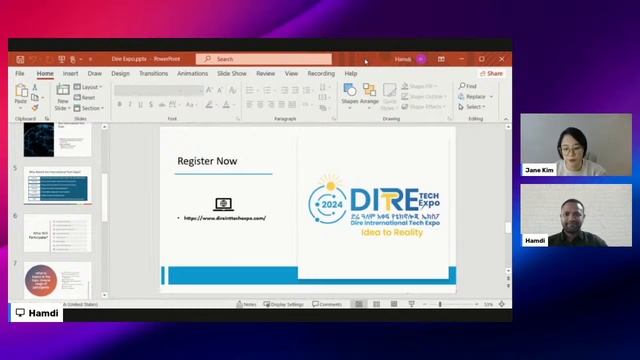This screenshot has width=640, height=360.
Task: Clear all formatting icon in Font group
Action: click(x=233, y=90)
